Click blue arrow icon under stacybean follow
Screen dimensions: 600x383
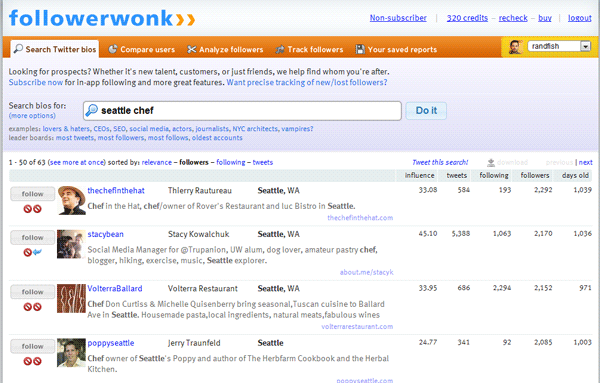[37, 252]
